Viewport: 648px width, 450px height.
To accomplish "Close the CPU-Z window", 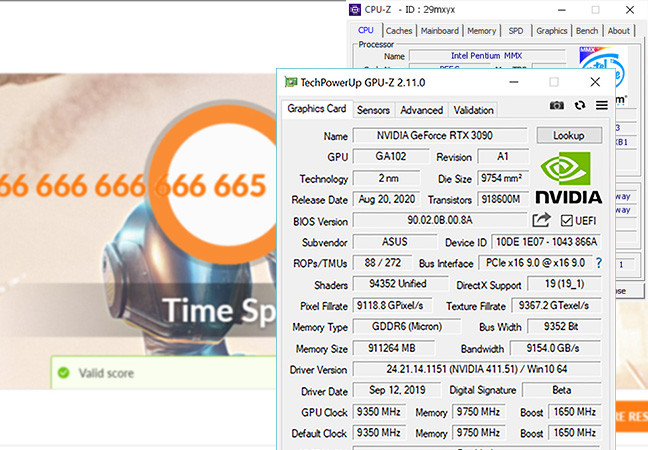I will click(630, 10).
